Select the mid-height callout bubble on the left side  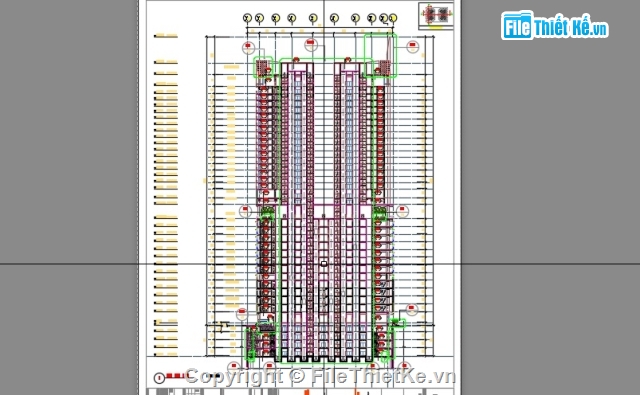[245, 211]
